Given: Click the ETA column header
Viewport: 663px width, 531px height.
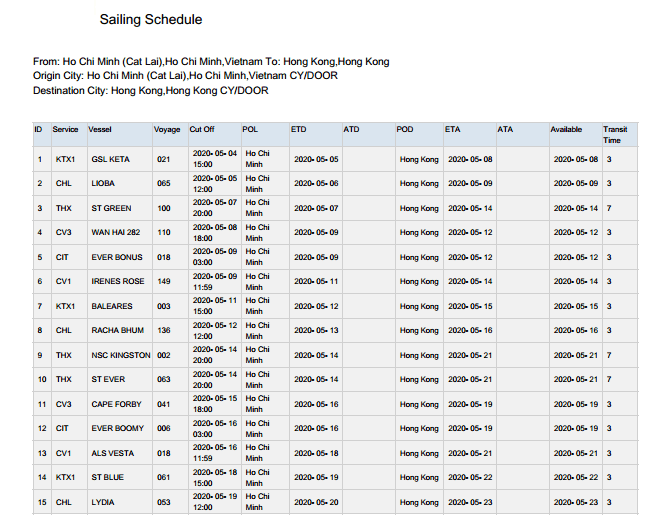Looking at the screenshot, I should click(x=453, y=129).
